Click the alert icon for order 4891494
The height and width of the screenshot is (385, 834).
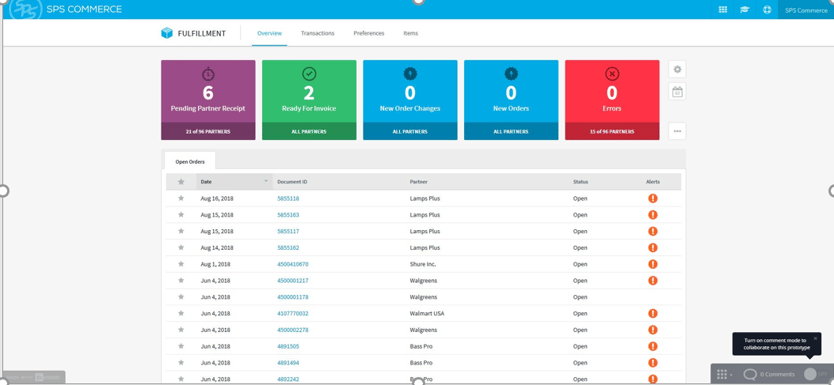(653, 363)
